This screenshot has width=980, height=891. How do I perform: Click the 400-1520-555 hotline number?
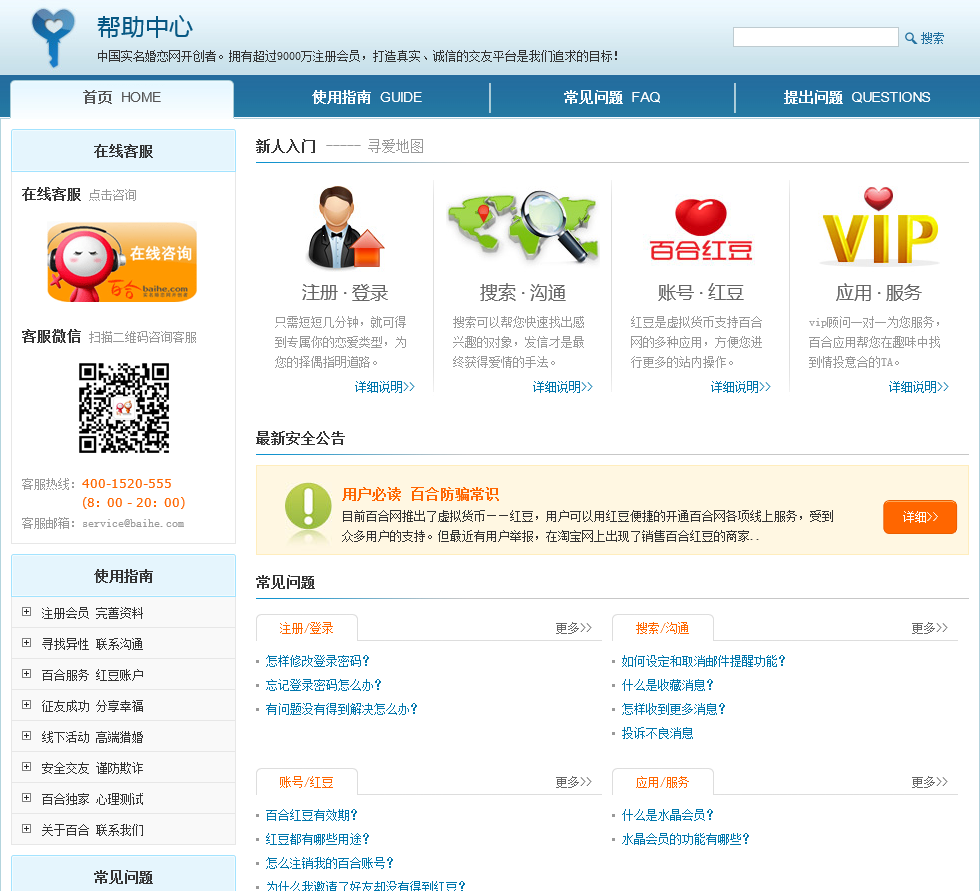(127, 484)
